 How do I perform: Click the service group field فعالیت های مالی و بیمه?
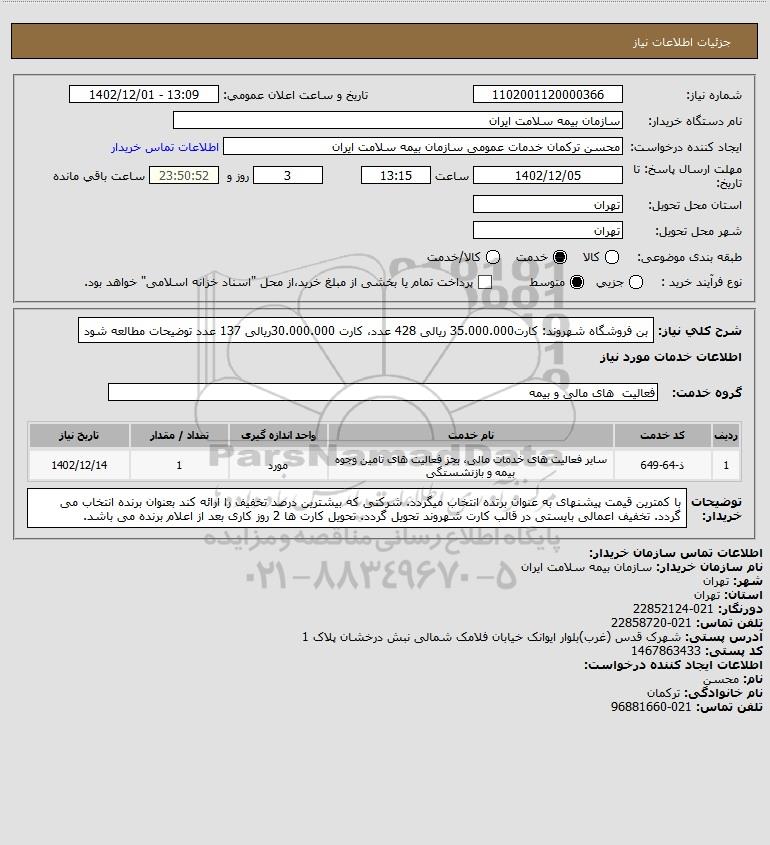click(383, 392)
